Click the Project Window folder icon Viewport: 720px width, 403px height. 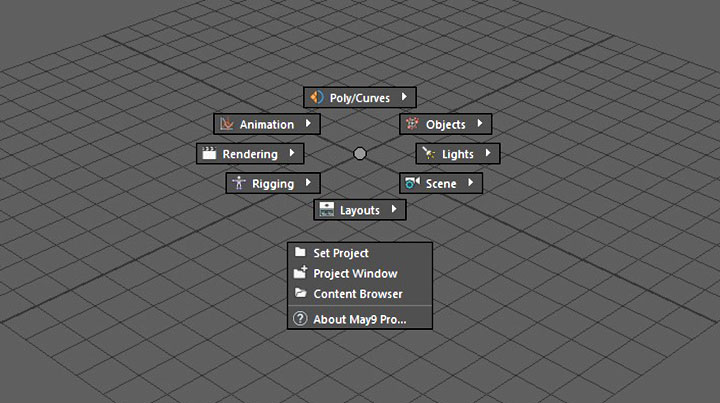[x=299, y=273]
